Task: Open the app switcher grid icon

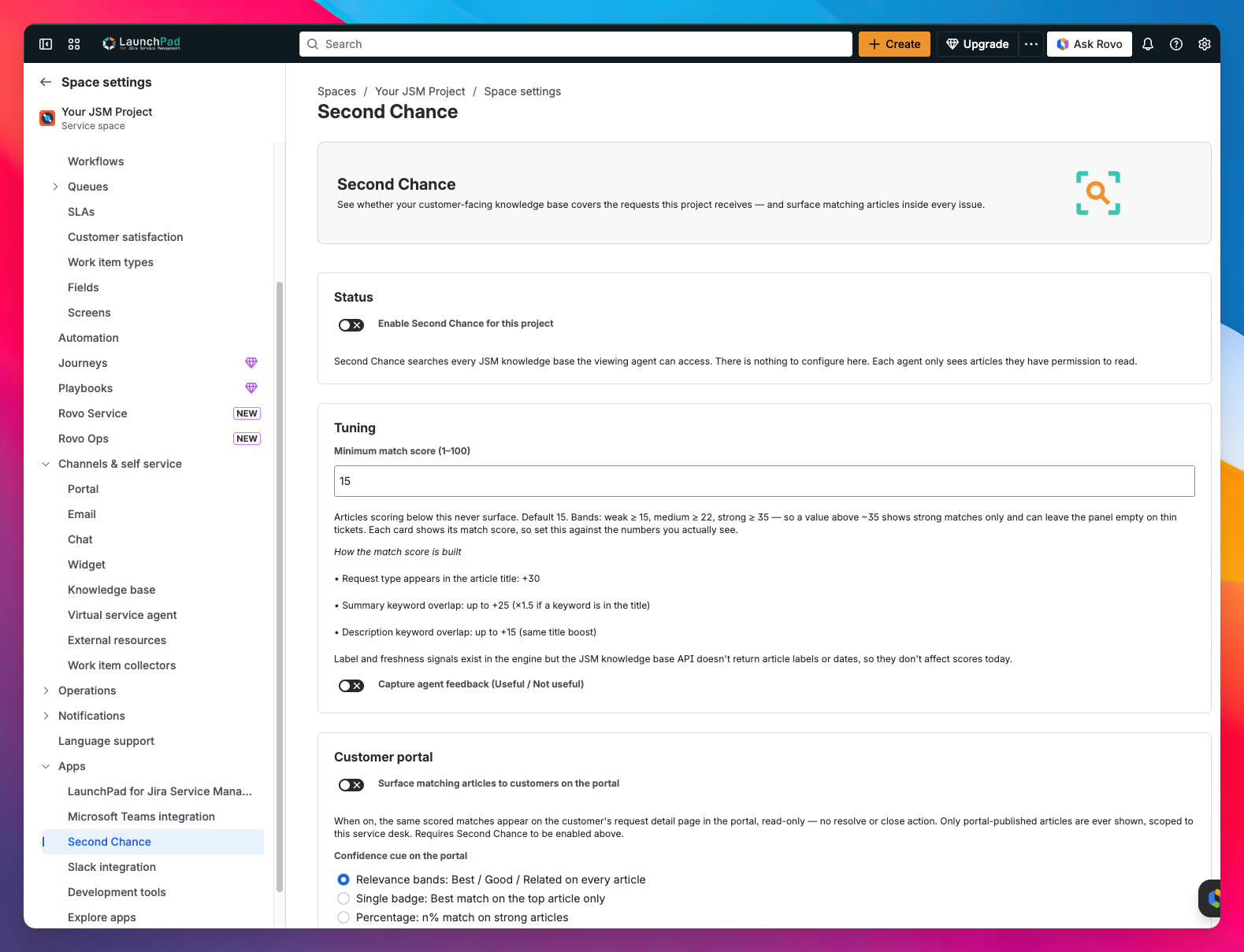Action: click(74, 44)
